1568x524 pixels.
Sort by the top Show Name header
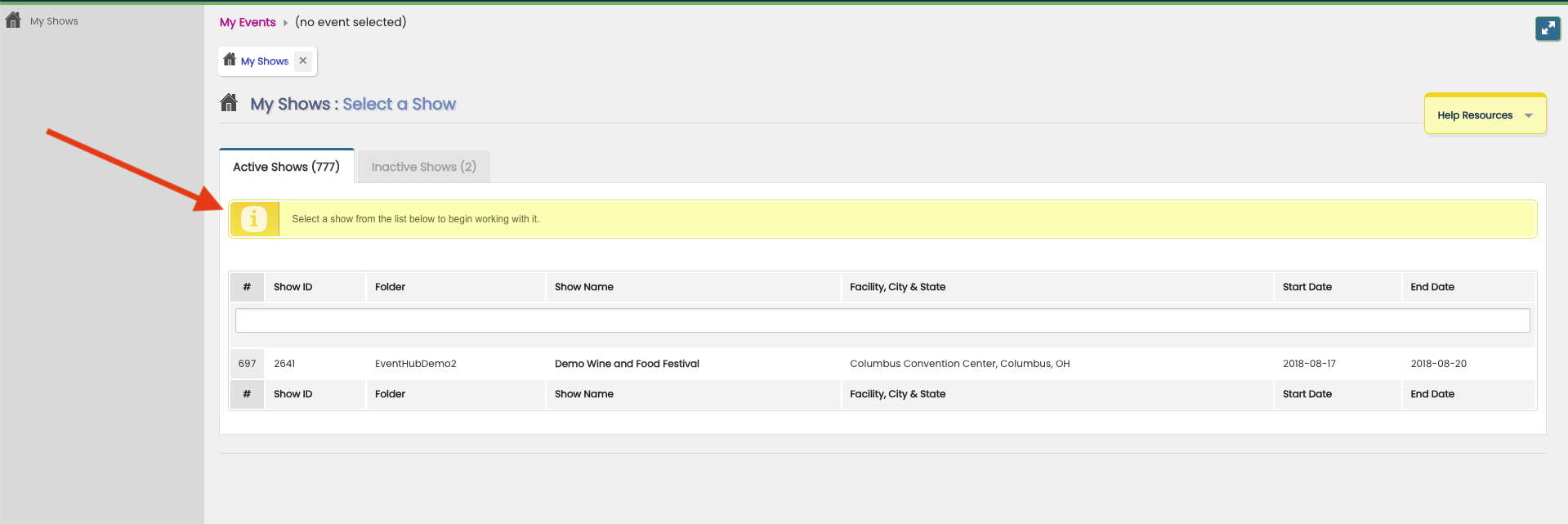(693, 287)
